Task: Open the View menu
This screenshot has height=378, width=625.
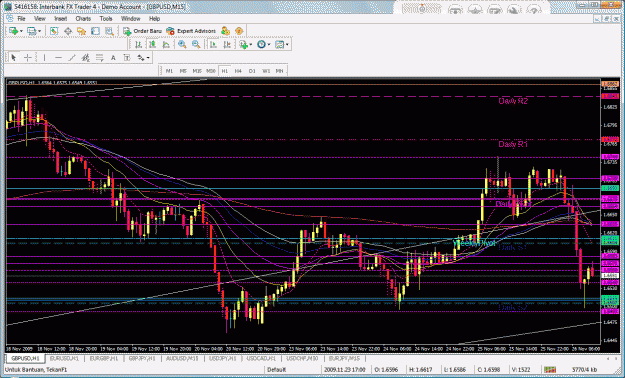Action: click(x=40, y=19)
